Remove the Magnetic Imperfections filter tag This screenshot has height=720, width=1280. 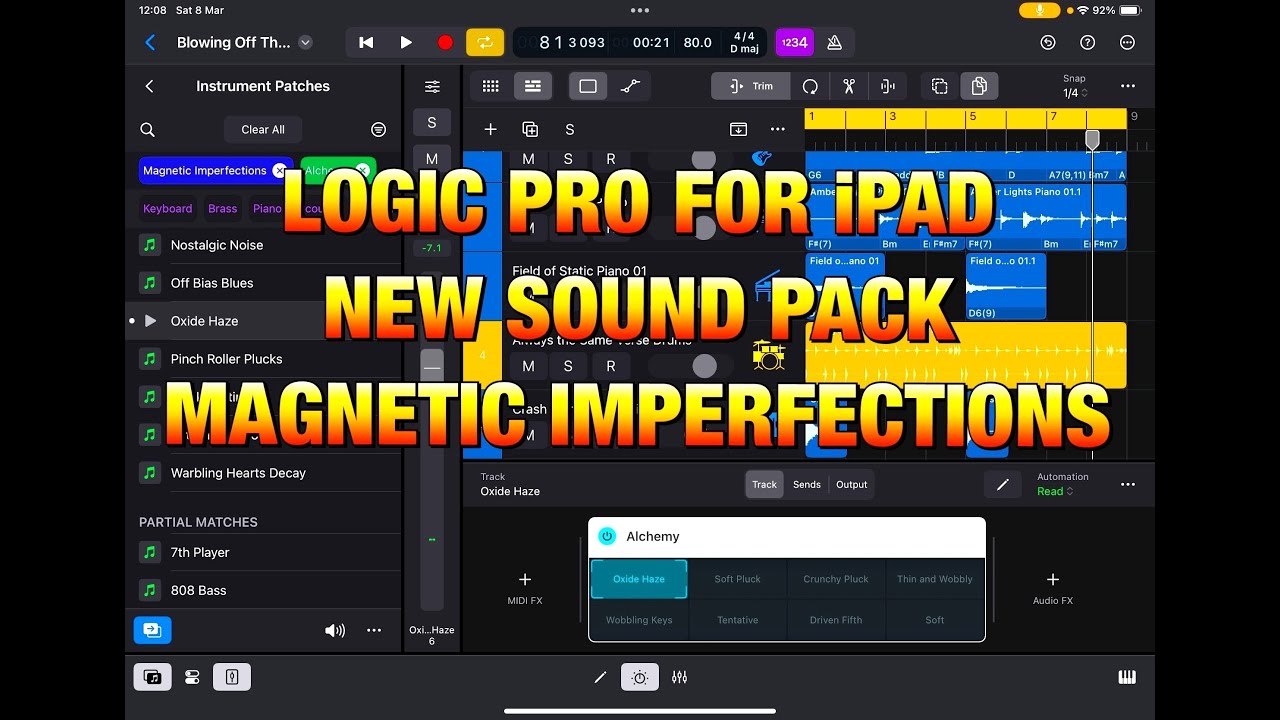coord(279,171)
